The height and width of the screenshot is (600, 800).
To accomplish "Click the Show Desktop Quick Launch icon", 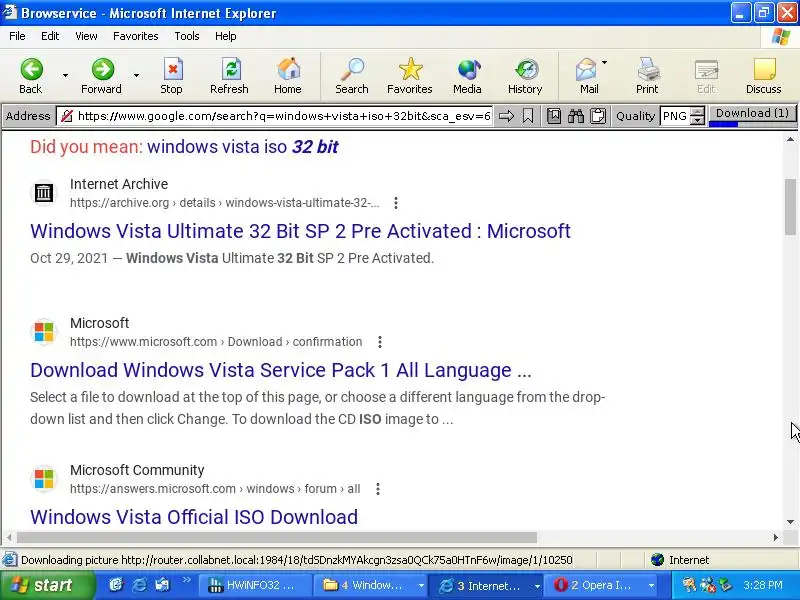I will coord(163,585).
